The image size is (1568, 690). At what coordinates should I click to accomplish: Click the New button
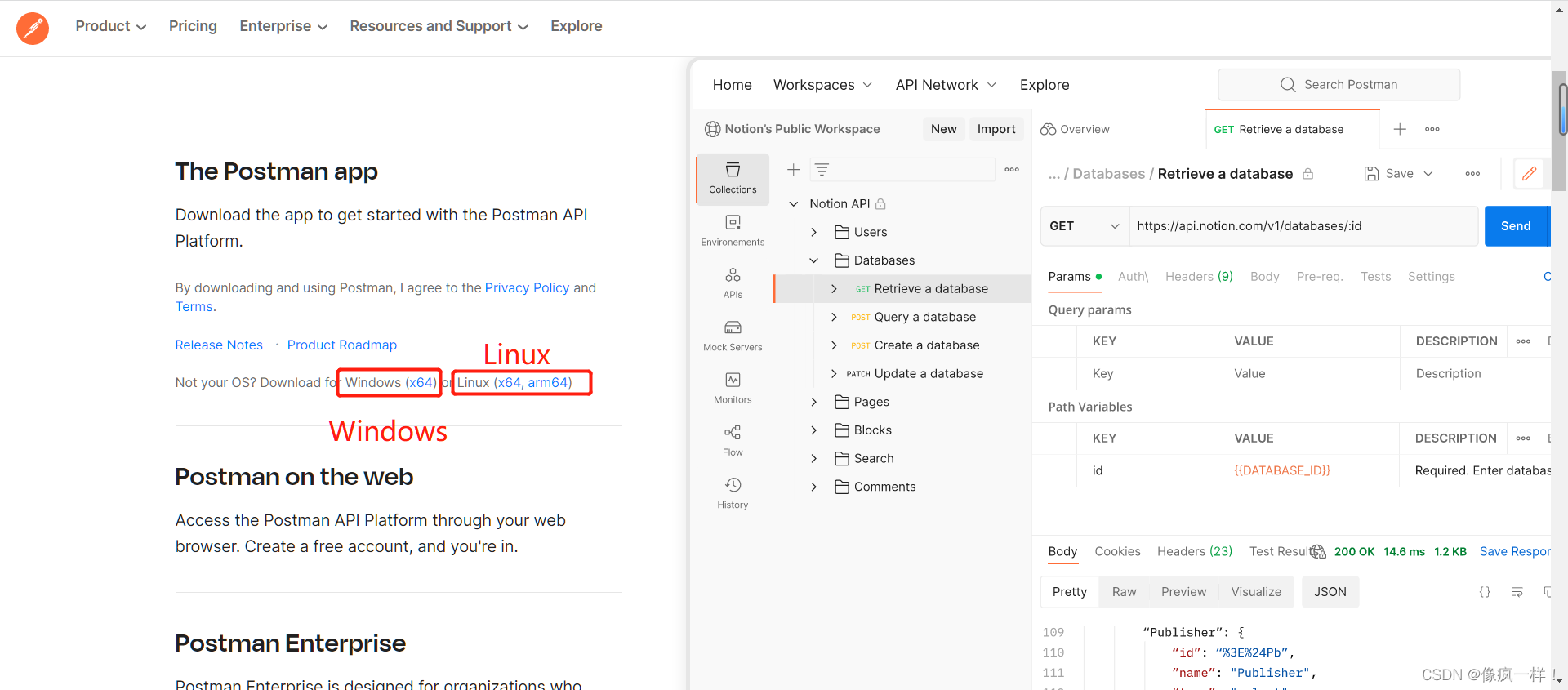943,129
